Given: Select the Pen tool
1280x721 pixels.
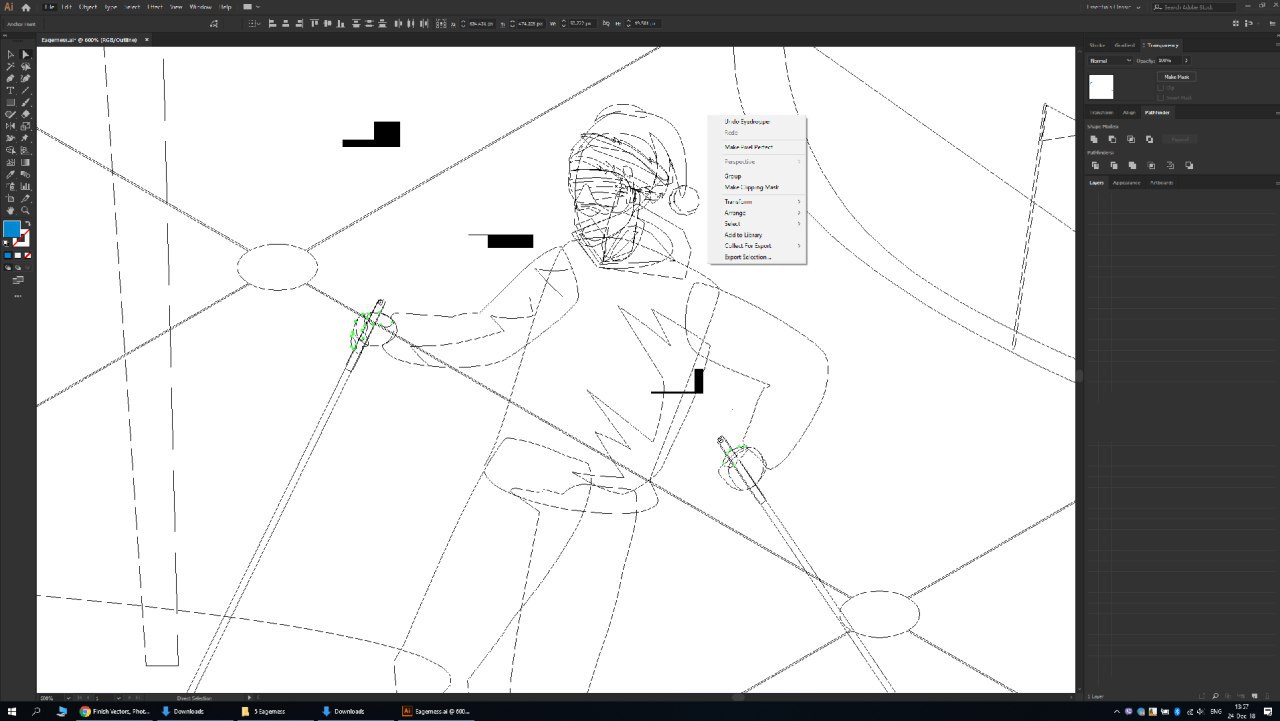Looking at the screenshot, I should (x=10, y=78).
